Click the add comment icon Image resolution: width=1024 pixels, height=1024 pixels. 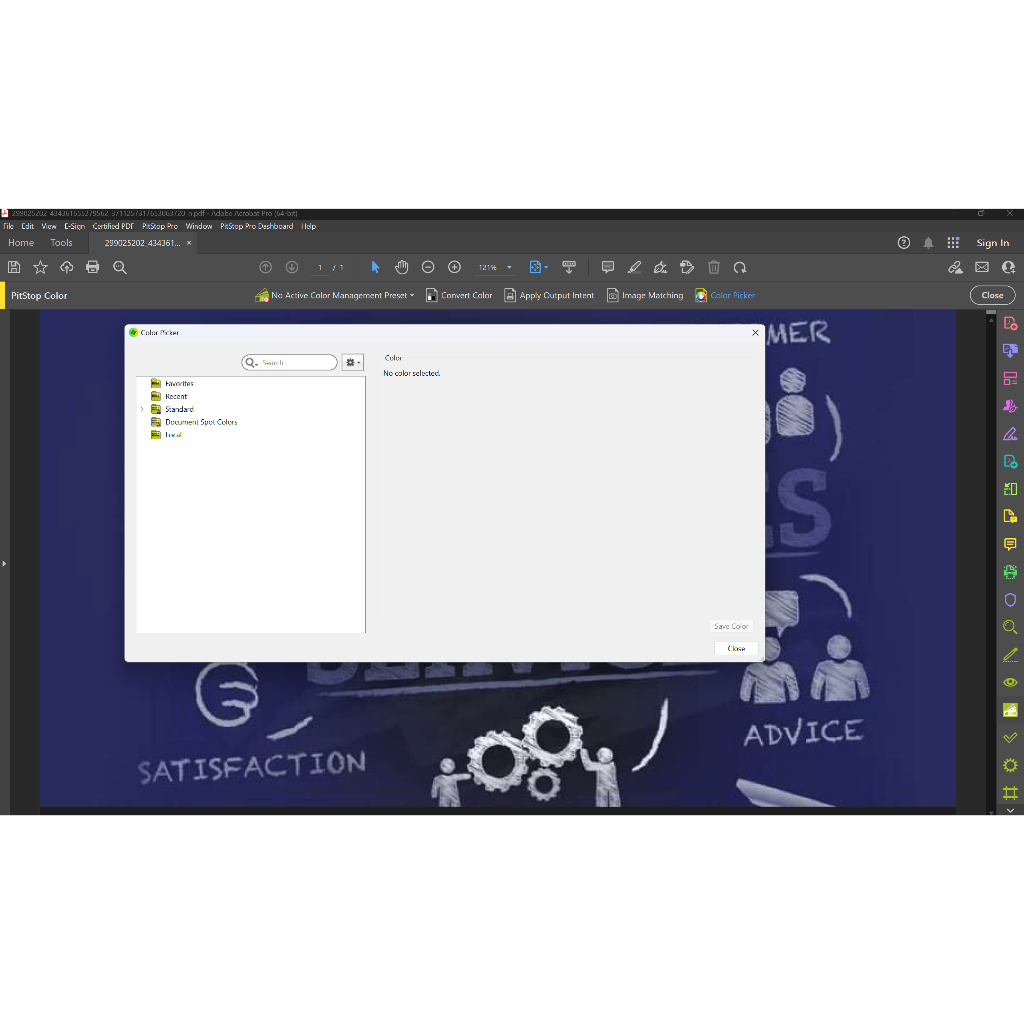click(607, 267)
